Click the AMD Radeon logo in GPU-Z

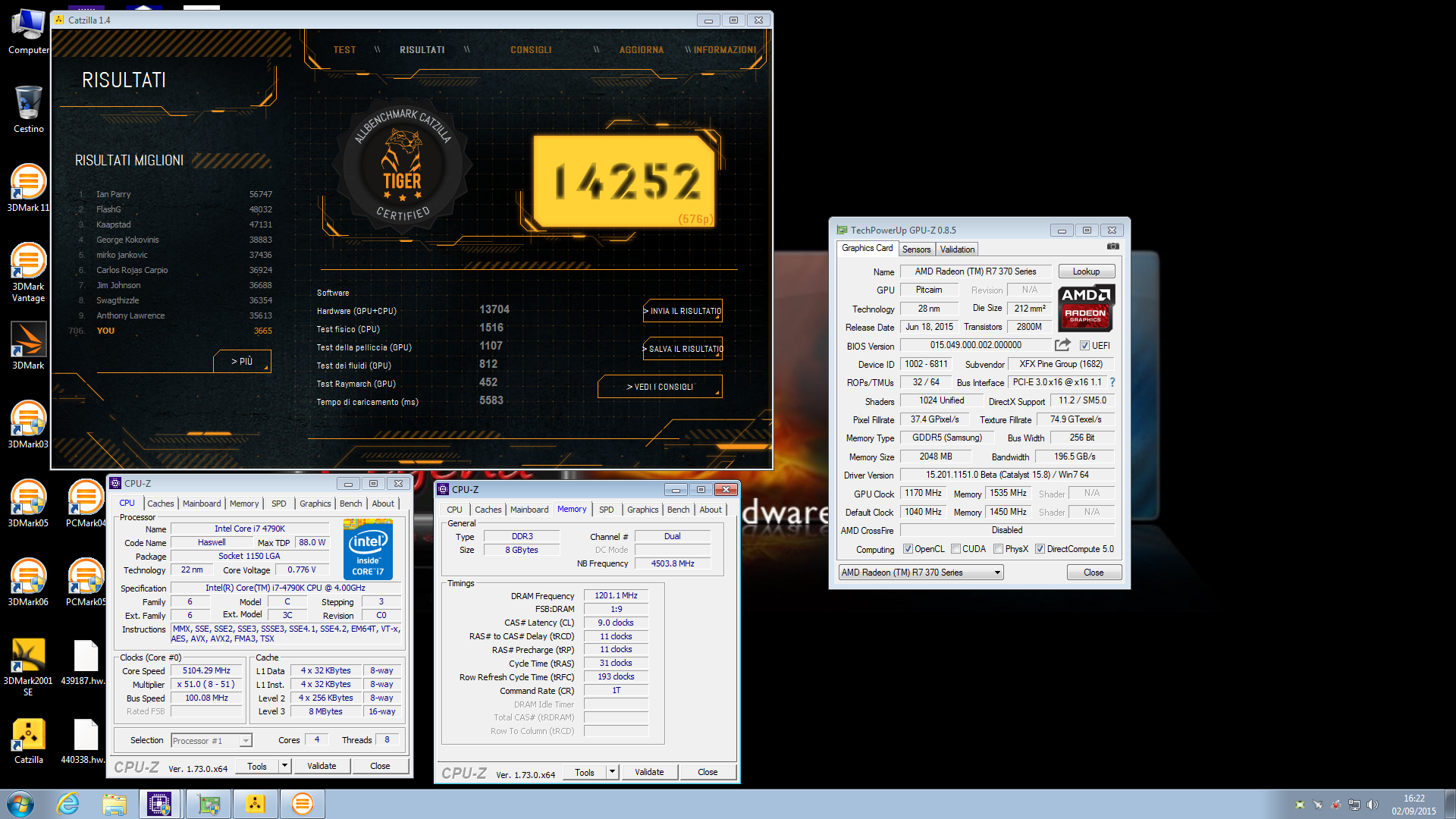pyautogui.click(x=1086, y=308)
